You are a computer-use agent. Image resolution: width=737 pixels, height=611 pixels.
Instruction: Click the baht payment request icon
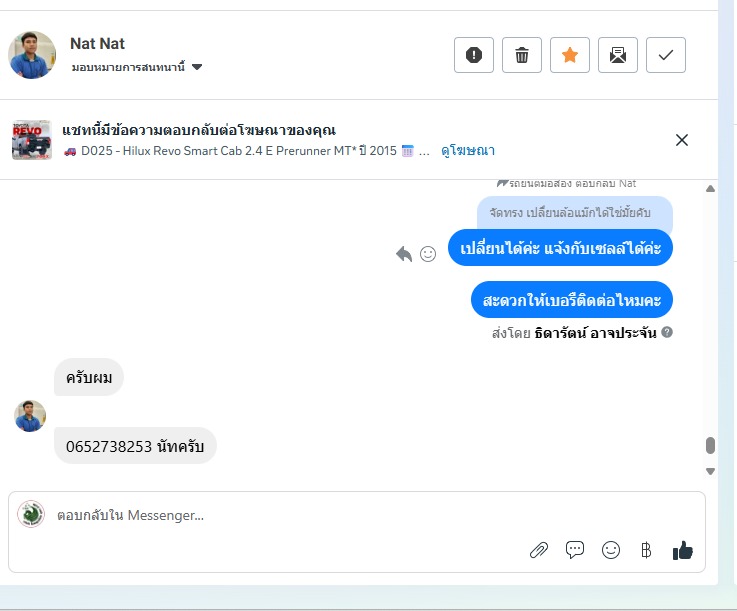click(x=646, y=550)
